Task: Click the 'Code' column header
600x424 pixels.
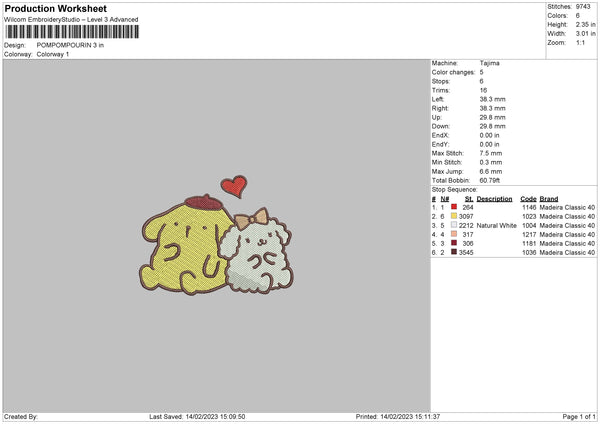Action: coord(528,199)
